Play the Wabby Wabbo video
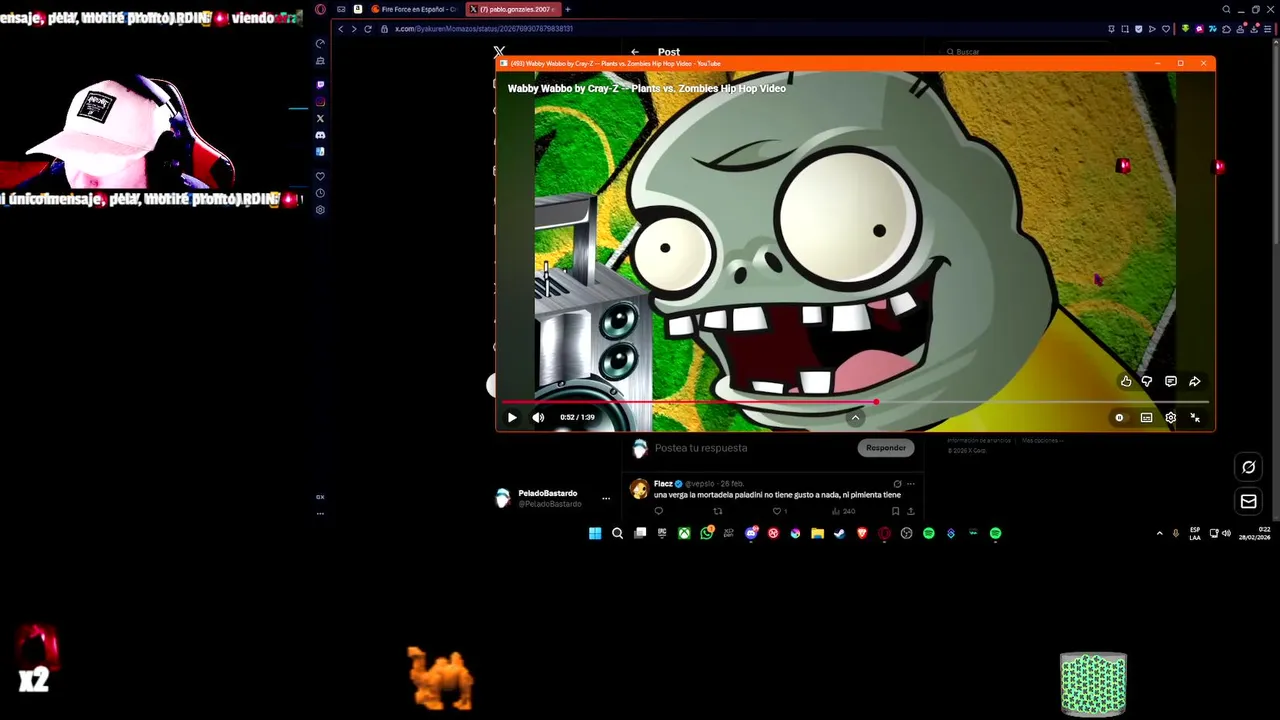The width and height of the screenshot is (1280, 720). [512, 418]
